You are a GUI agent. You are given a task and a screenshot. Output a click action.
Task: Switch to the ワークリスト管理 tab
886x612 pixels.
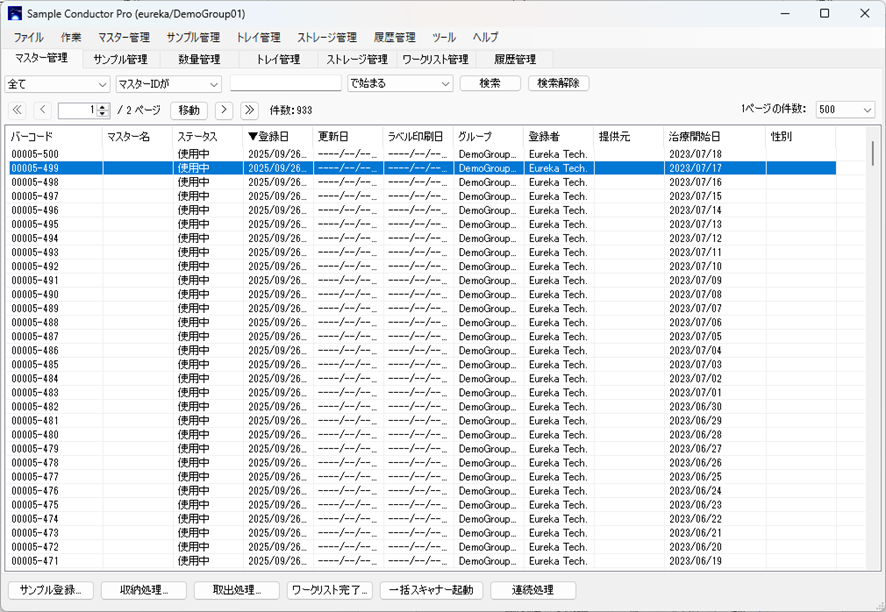[435, 59]
